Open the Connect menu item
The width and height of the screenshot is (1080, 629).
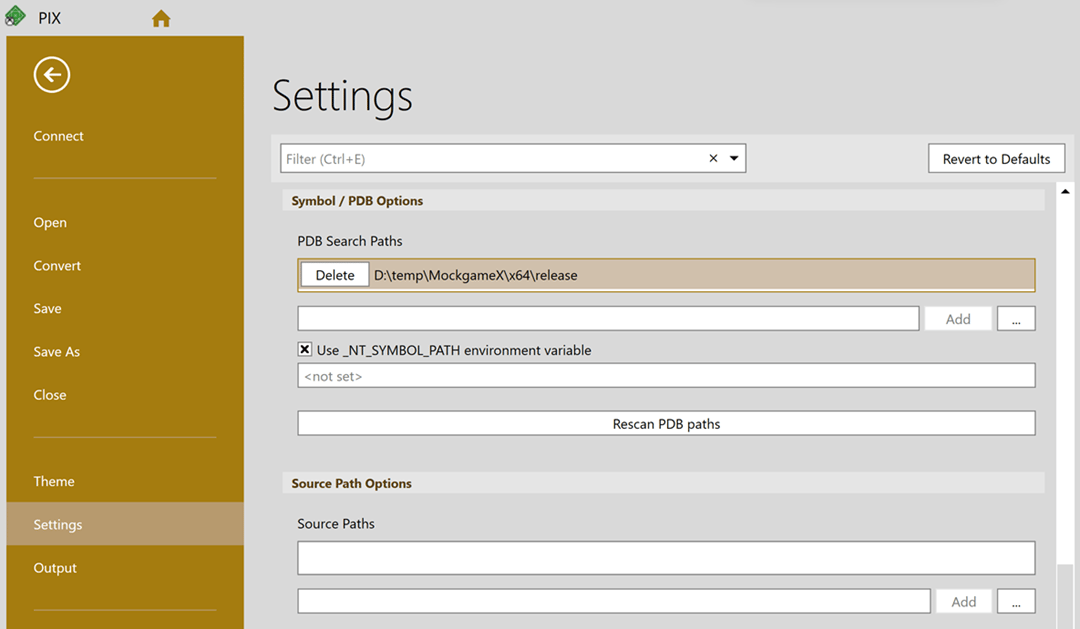tap(59, 136)
